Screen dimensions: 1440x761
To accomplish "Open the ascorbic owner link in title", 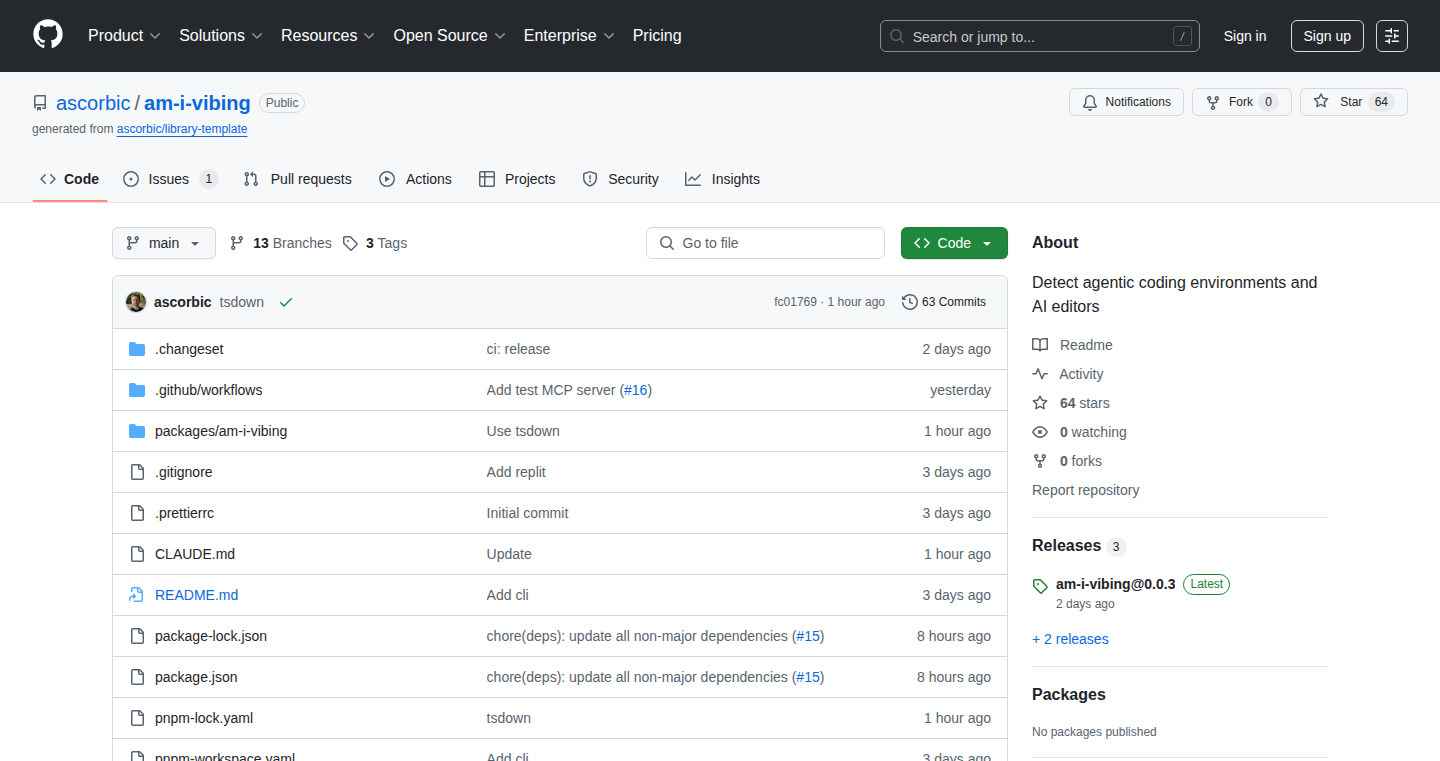I will pos(93,103).
